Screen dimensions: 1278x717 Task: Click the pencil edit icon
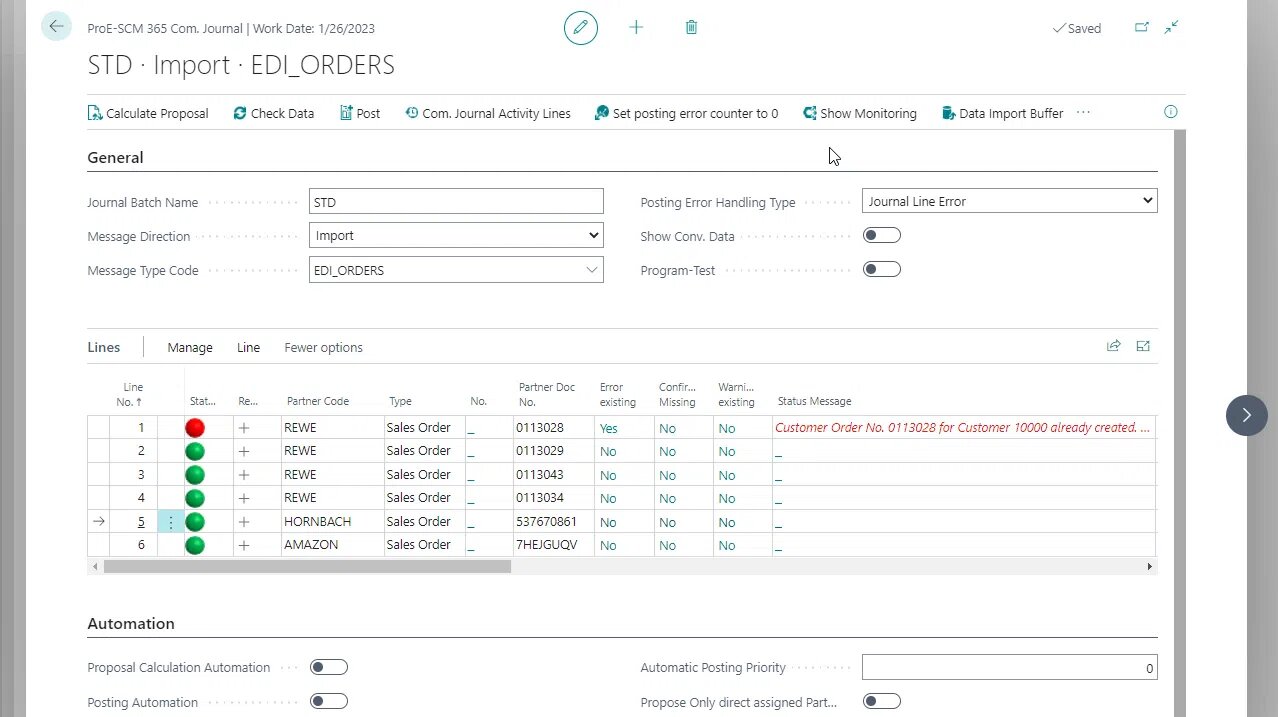point(580,28)
